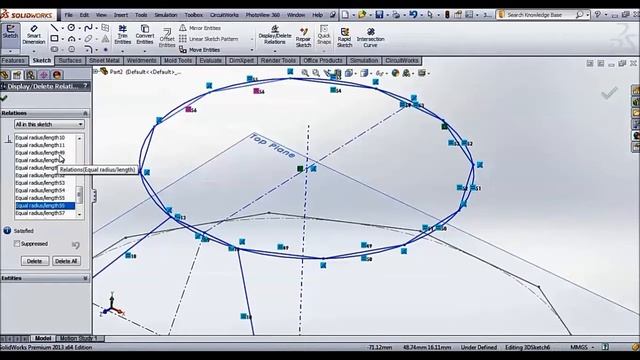
Task: Collapse the Relations section
Action: [85, 113]
